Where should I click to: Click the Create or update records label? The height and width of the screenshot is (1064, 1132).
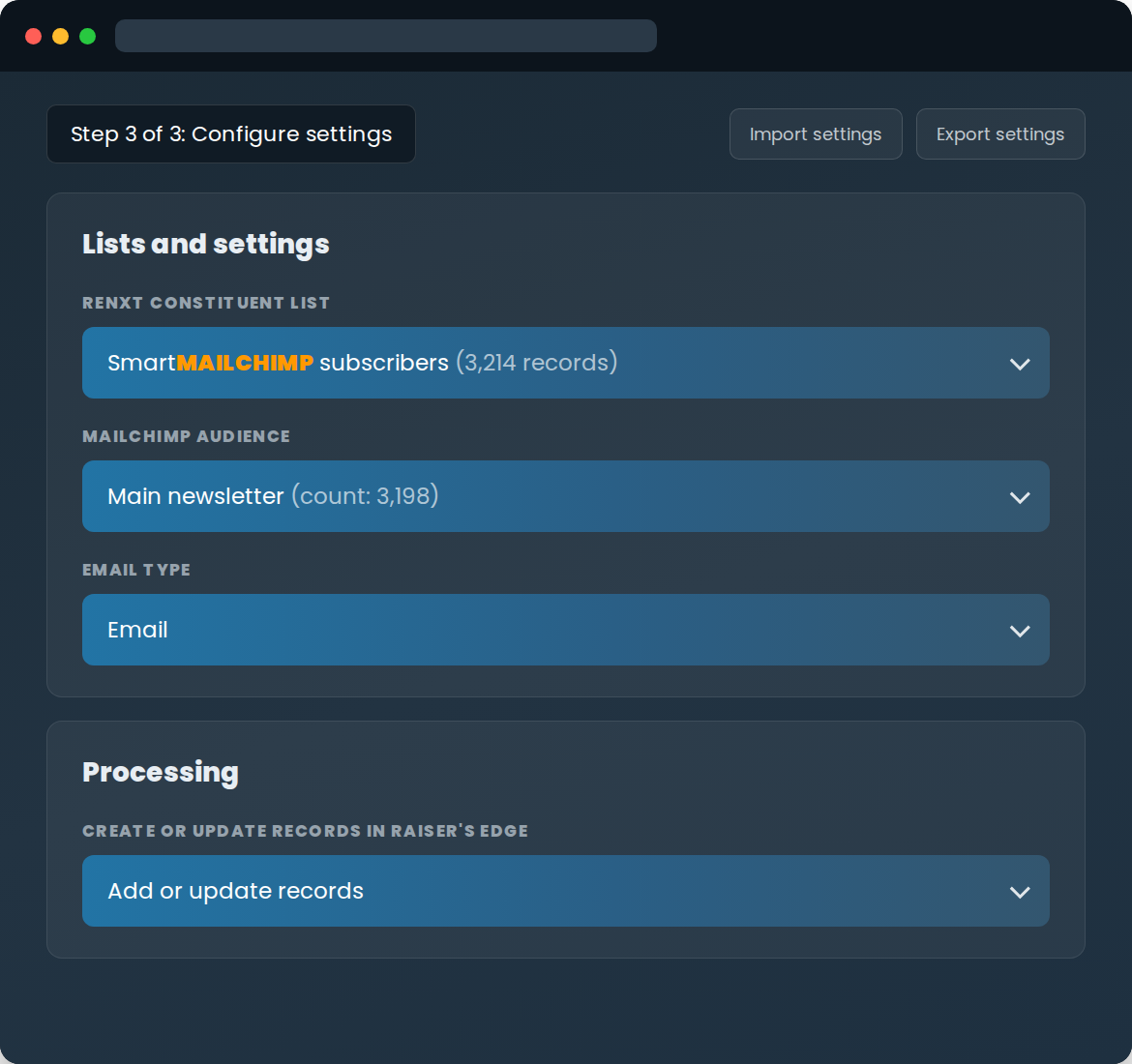pos(306,831)
